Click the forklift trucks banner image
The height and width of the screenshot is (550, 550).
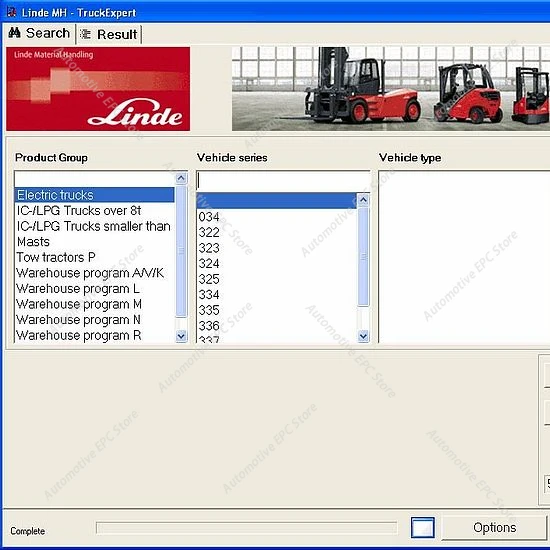[390, 89]
